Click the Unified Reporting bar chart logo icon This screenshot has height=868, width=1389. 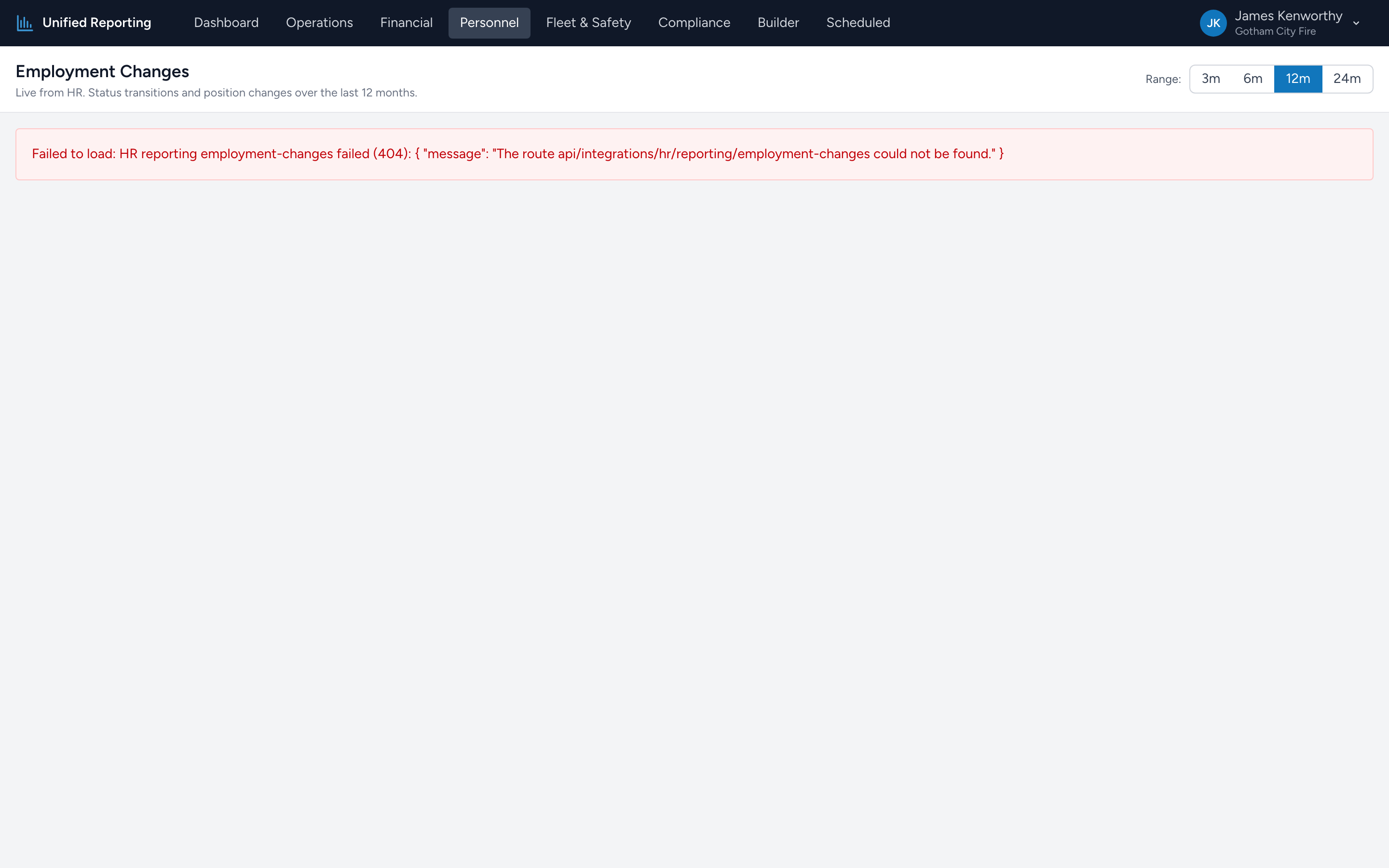(25, 23)
